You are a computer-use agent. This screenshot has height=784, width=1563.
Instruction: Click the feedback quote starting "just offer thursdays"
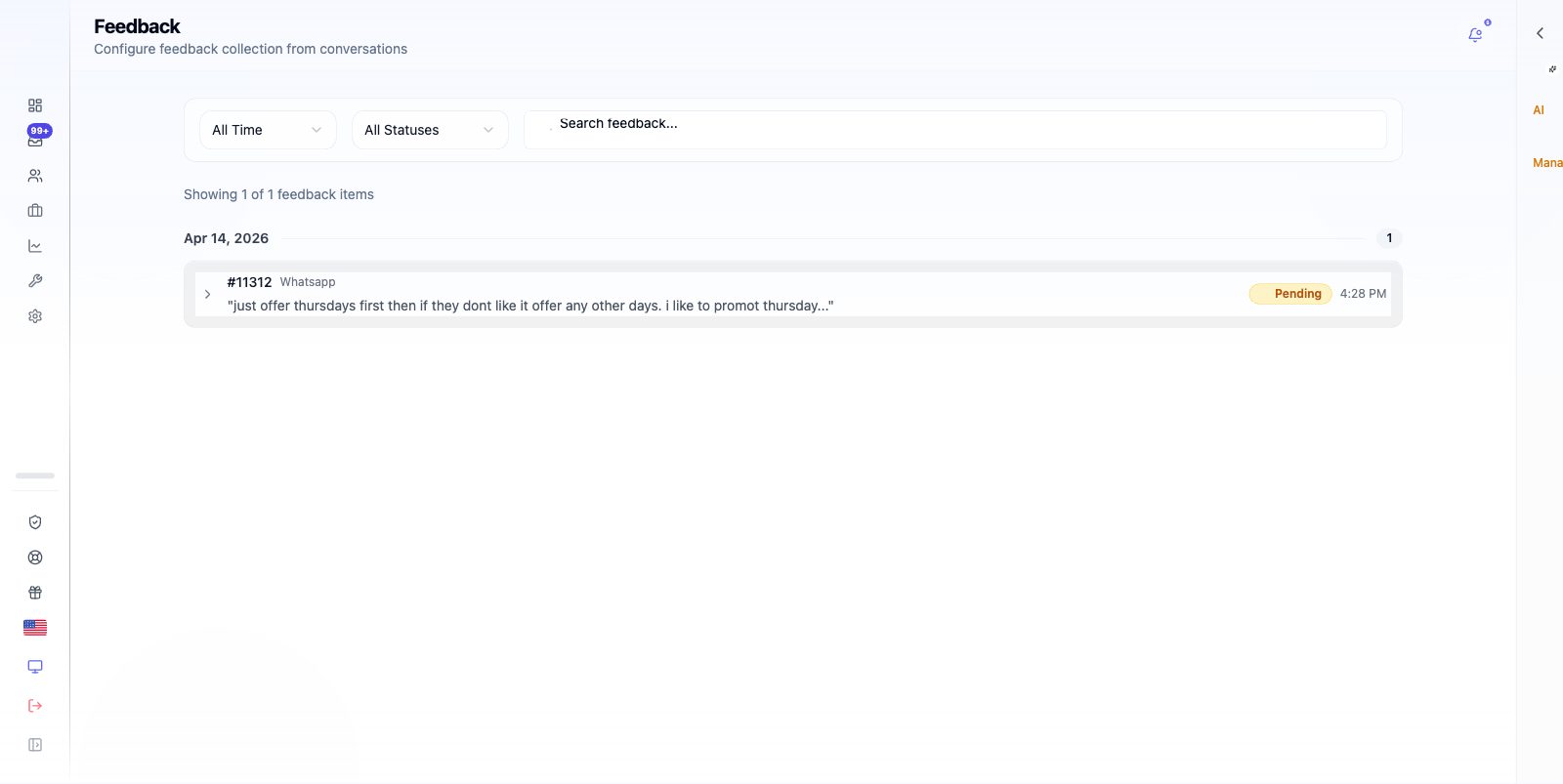pos(530,306)
